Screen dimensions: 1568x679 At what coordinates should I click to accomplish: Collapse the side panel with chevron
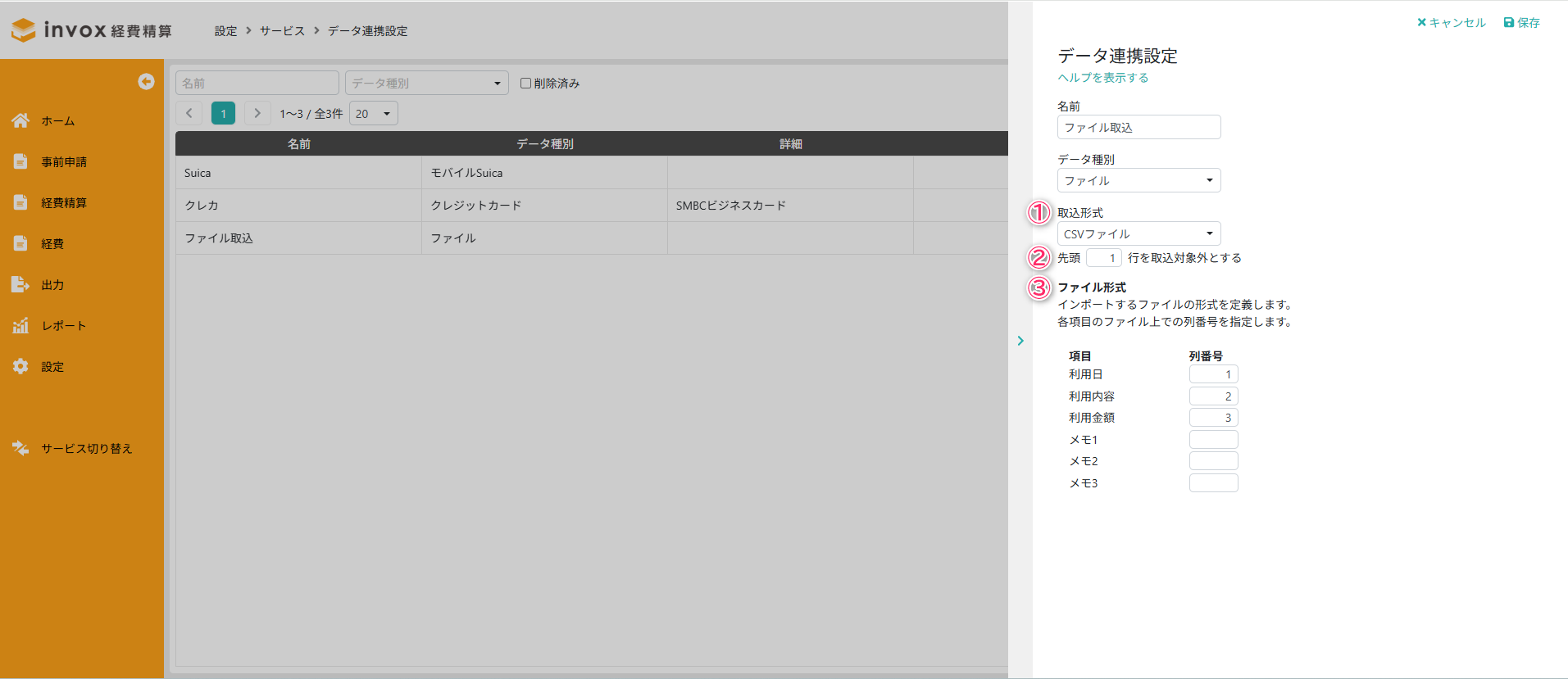point(1020,341)
